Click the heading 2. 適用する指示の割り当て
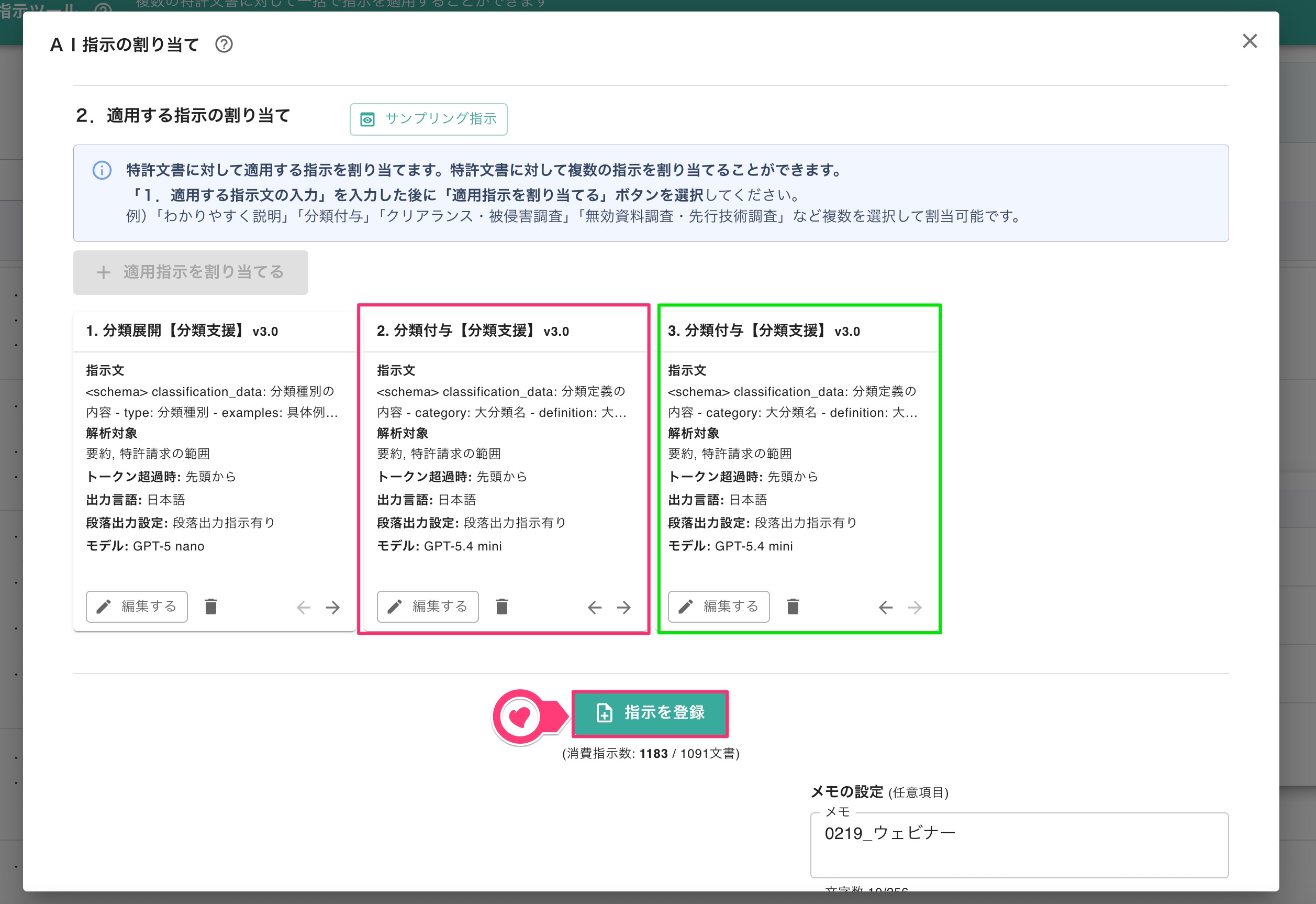 tap(182, 116)
